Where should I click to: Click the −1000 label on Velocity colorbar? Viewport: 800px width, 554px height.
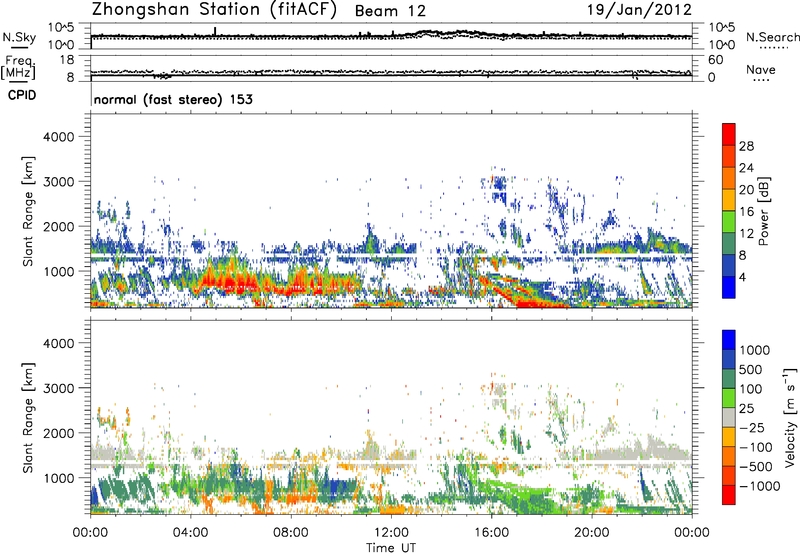pos(760,486)
